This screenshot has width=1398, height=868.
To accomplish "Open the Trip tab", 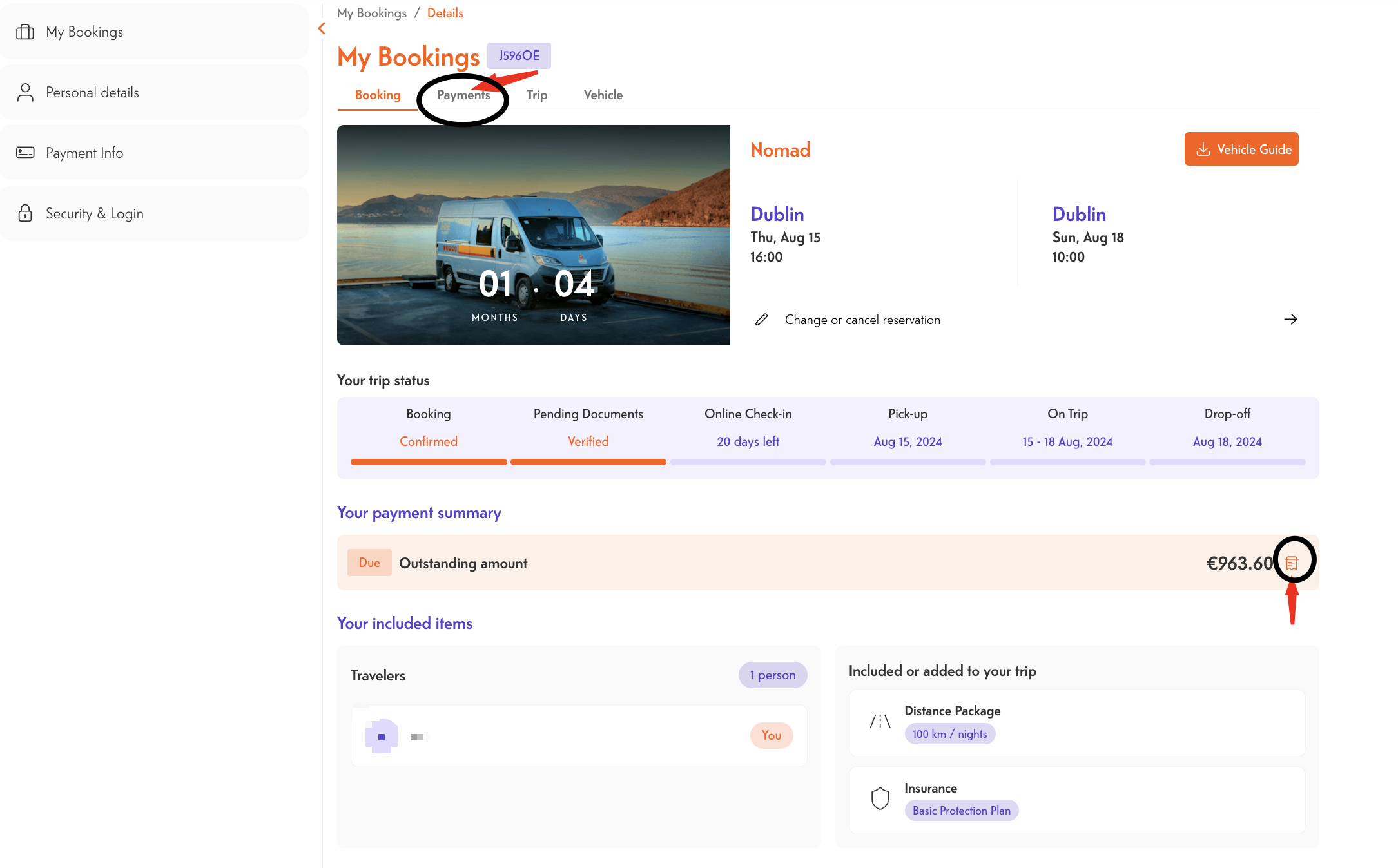I will (x=537, y=95).
